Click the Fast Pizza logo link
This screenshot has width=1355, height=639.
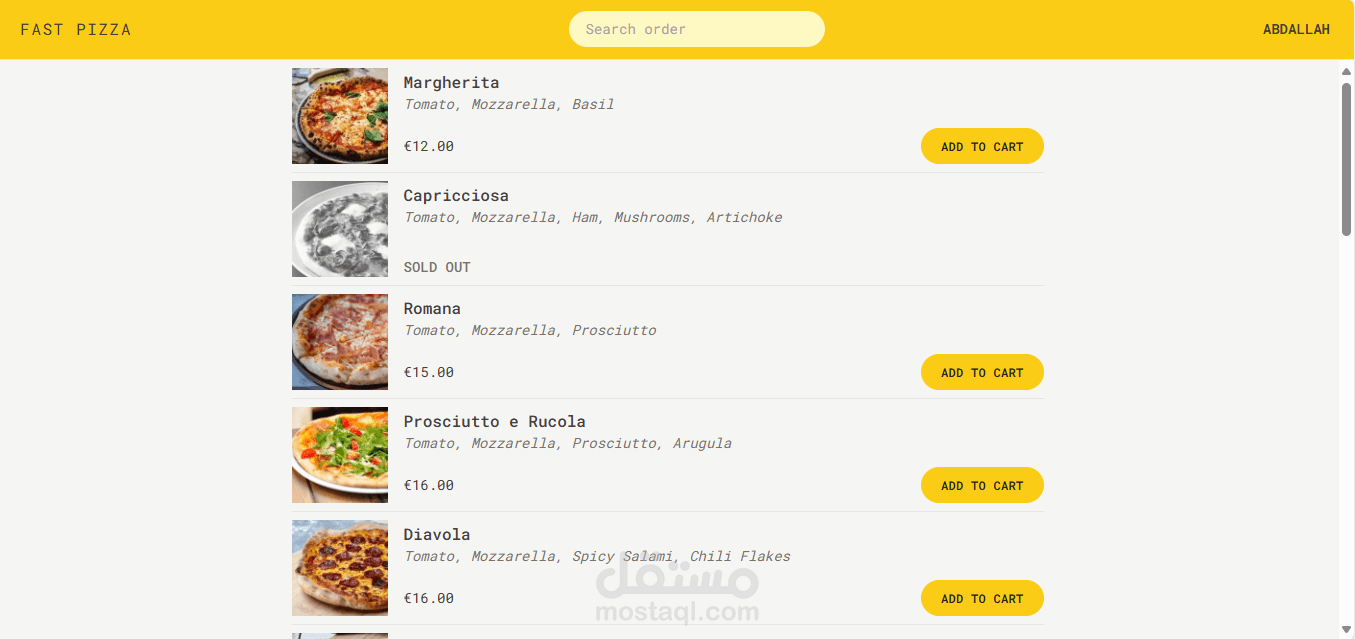(76, 30)
